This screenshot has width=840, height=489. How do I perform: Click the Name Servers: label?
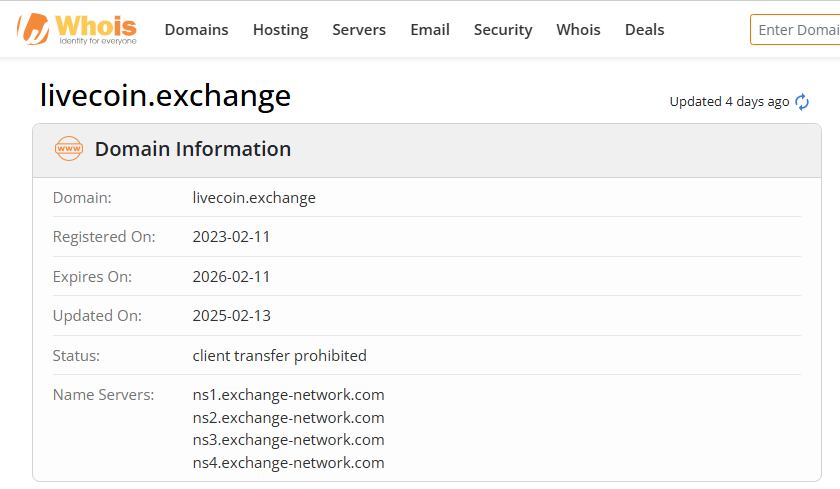[103, 395]
